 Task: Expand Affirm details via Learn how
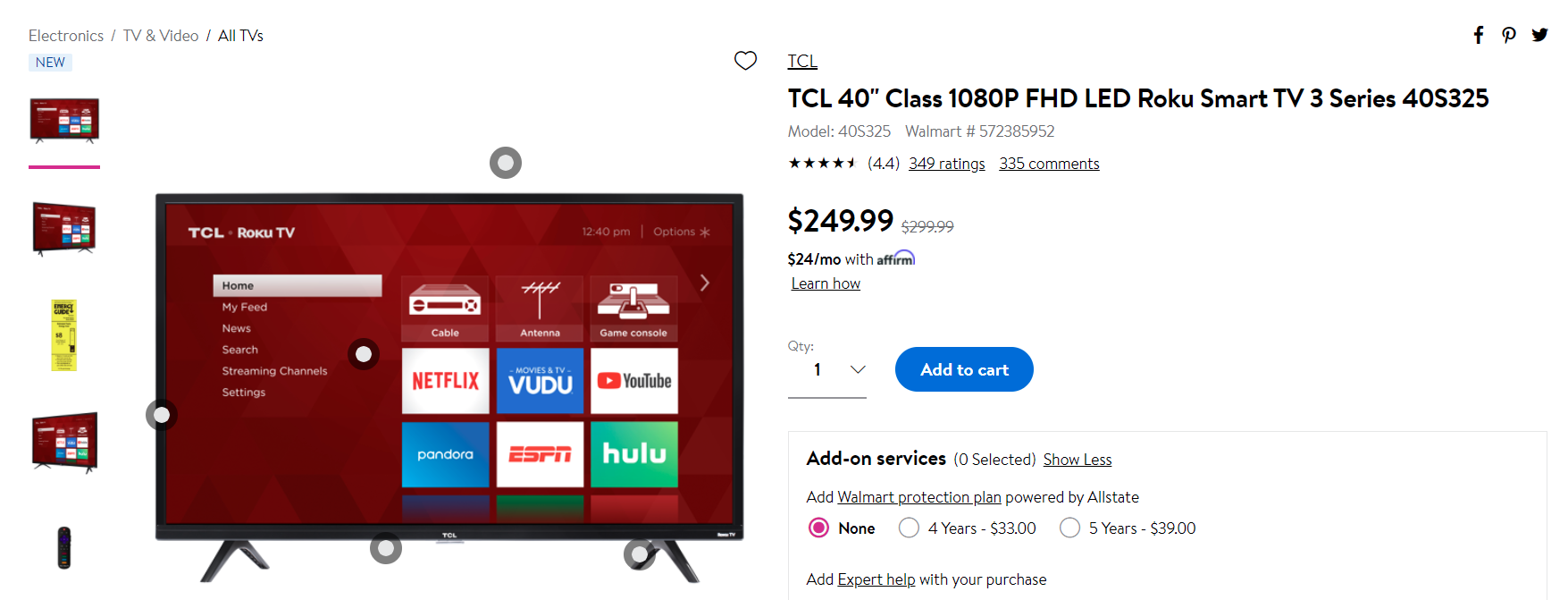click(x=826, y=283)
